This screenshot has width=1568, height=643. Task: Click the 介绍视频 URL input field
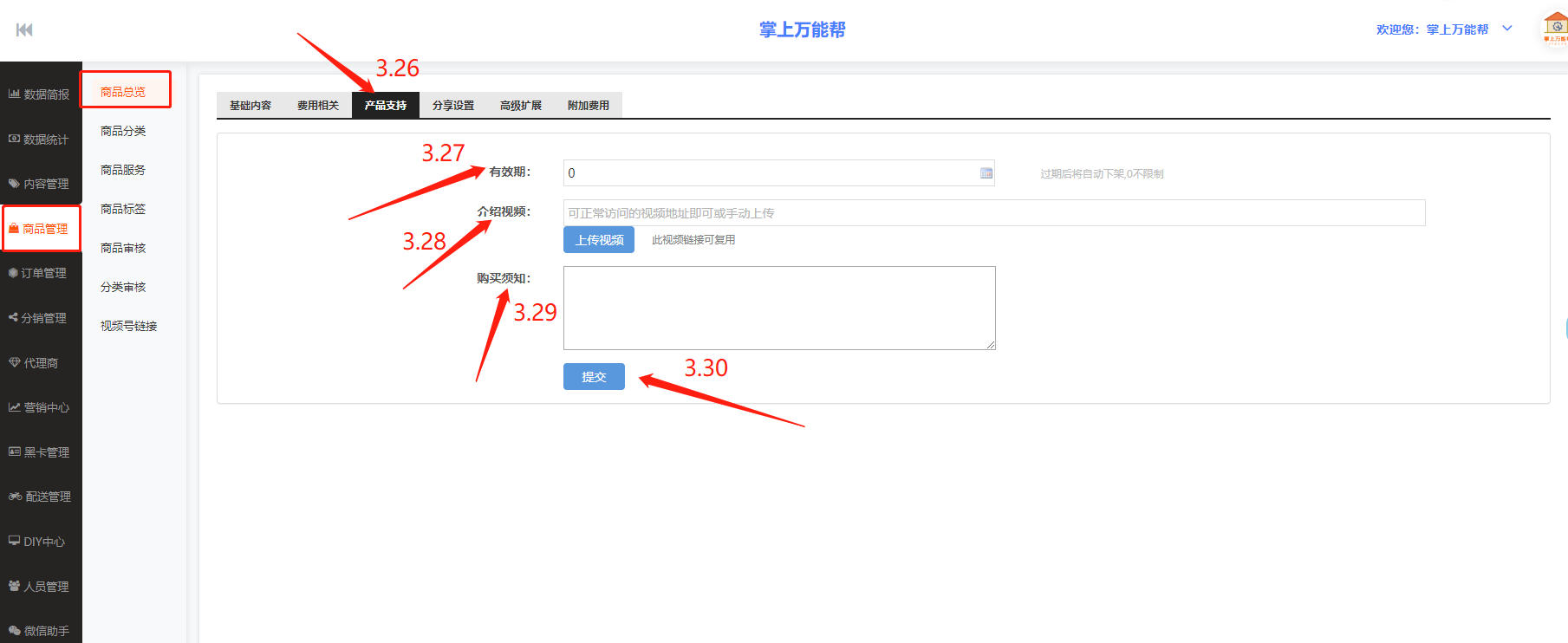click(x=993, y=213)
